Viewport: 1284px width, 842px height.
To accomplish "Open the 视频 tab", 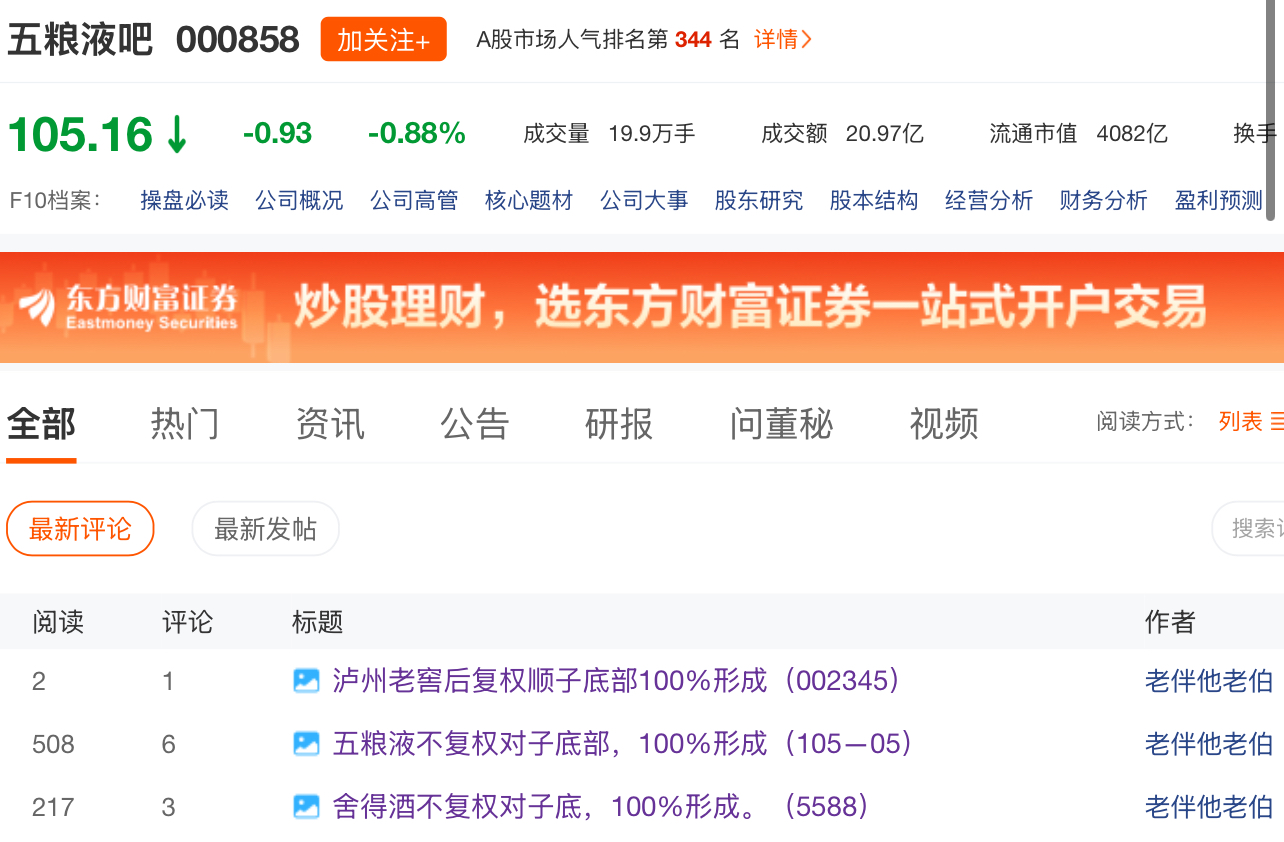I will click(944, 424).
